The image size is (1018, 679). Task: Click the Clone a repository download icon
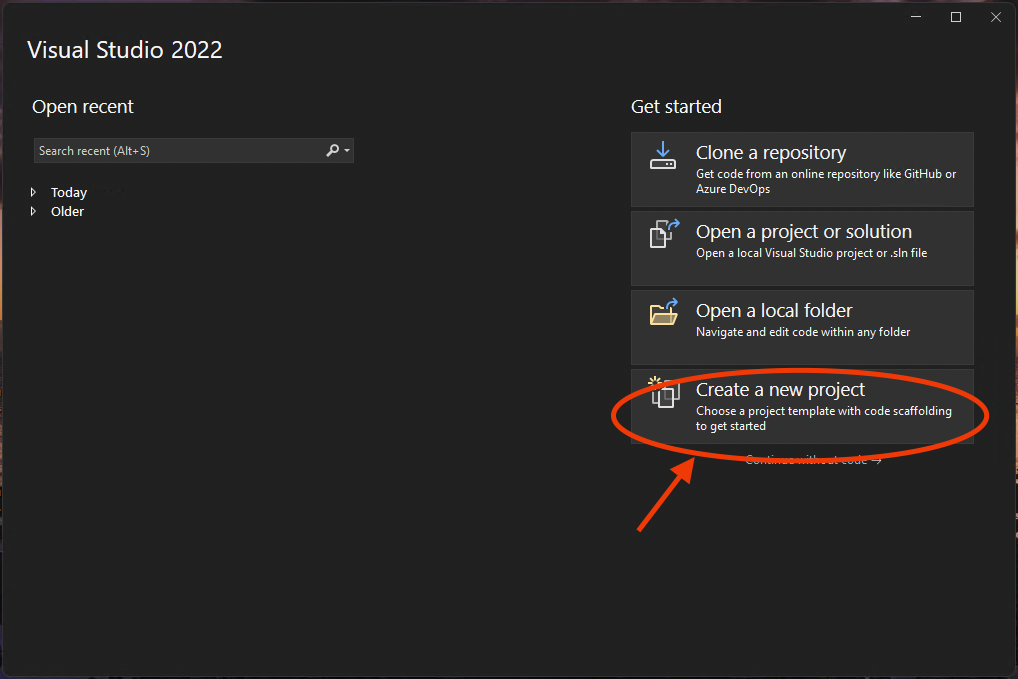[663, 155]
